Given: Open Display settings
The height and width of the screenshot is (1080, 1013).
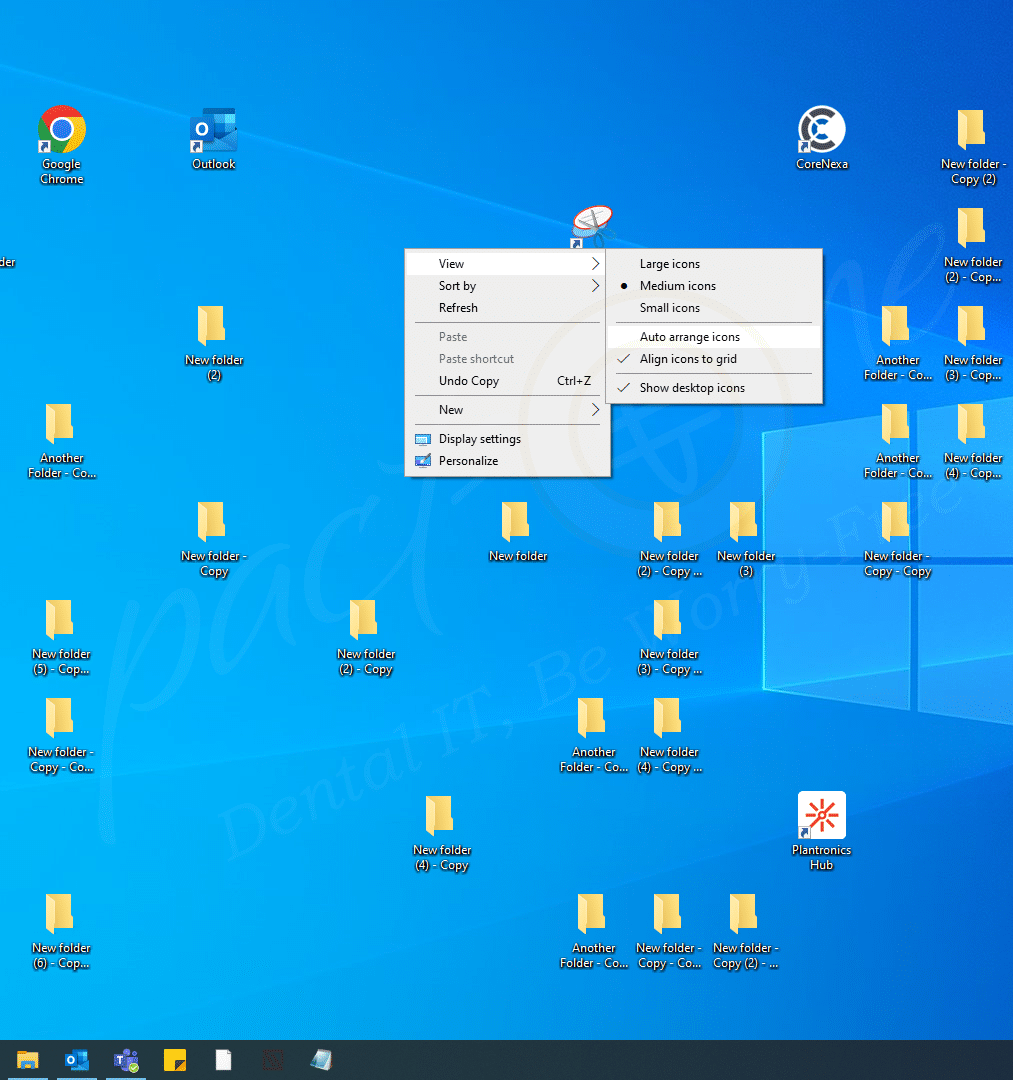Looking at the screenshot, I should coord(479,438).
